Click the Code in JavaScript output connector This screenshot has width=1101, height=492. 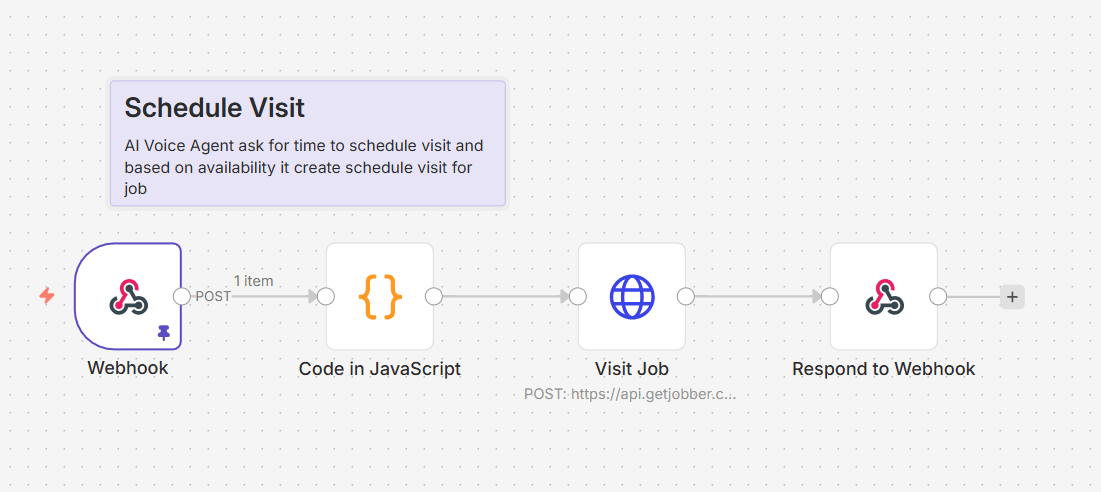434,297
